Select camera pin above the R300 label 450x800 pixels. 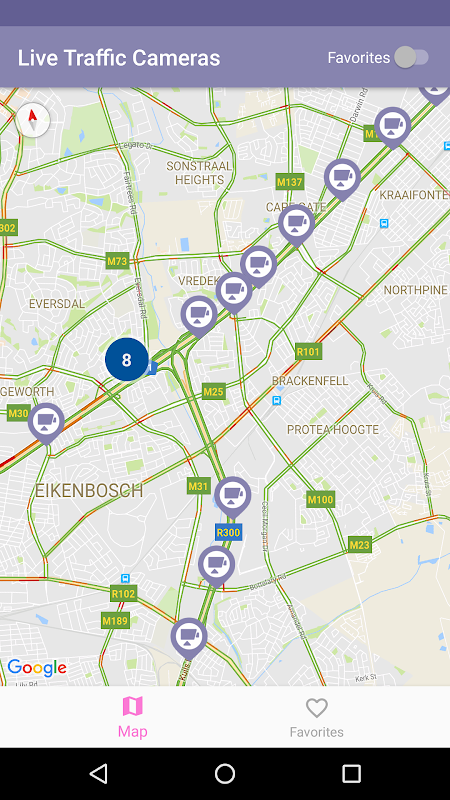pos(233,496)
